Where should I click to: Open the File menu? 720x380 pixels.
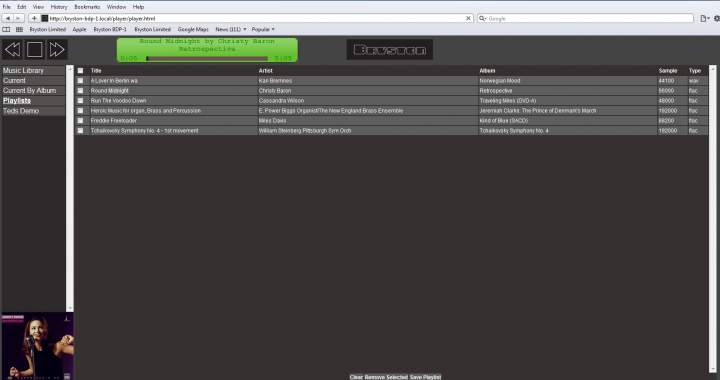click(x=6, y=7)
